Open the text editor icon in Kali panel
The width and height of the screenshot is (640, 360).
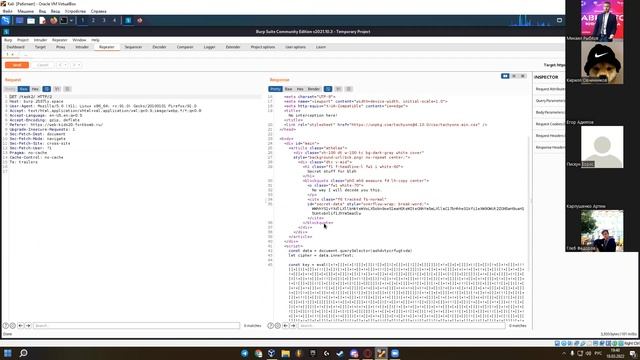point(42,20)
